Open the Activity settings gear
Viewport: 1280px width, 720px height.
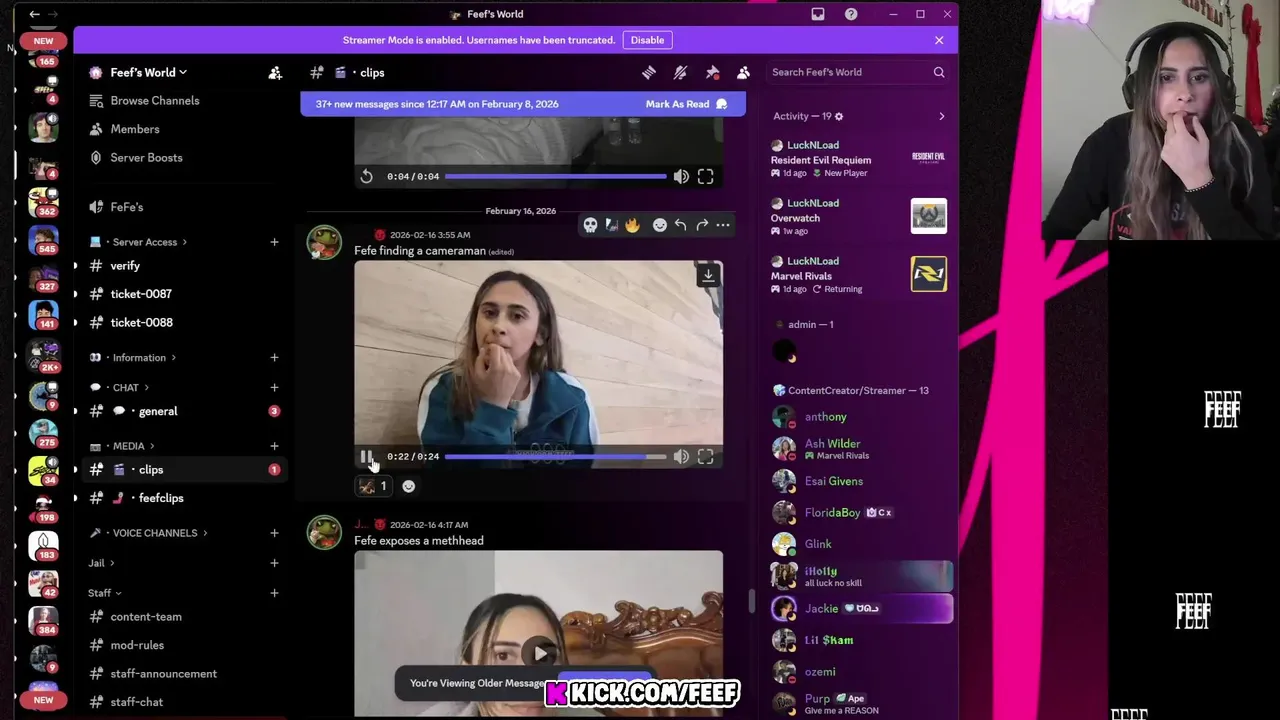[838, 117]
